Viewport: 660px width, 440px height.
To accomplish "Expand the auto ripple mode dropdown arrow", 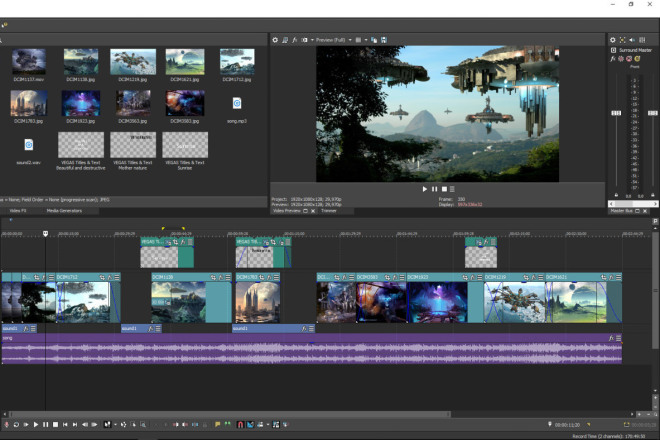I will [x=268, y=424].
